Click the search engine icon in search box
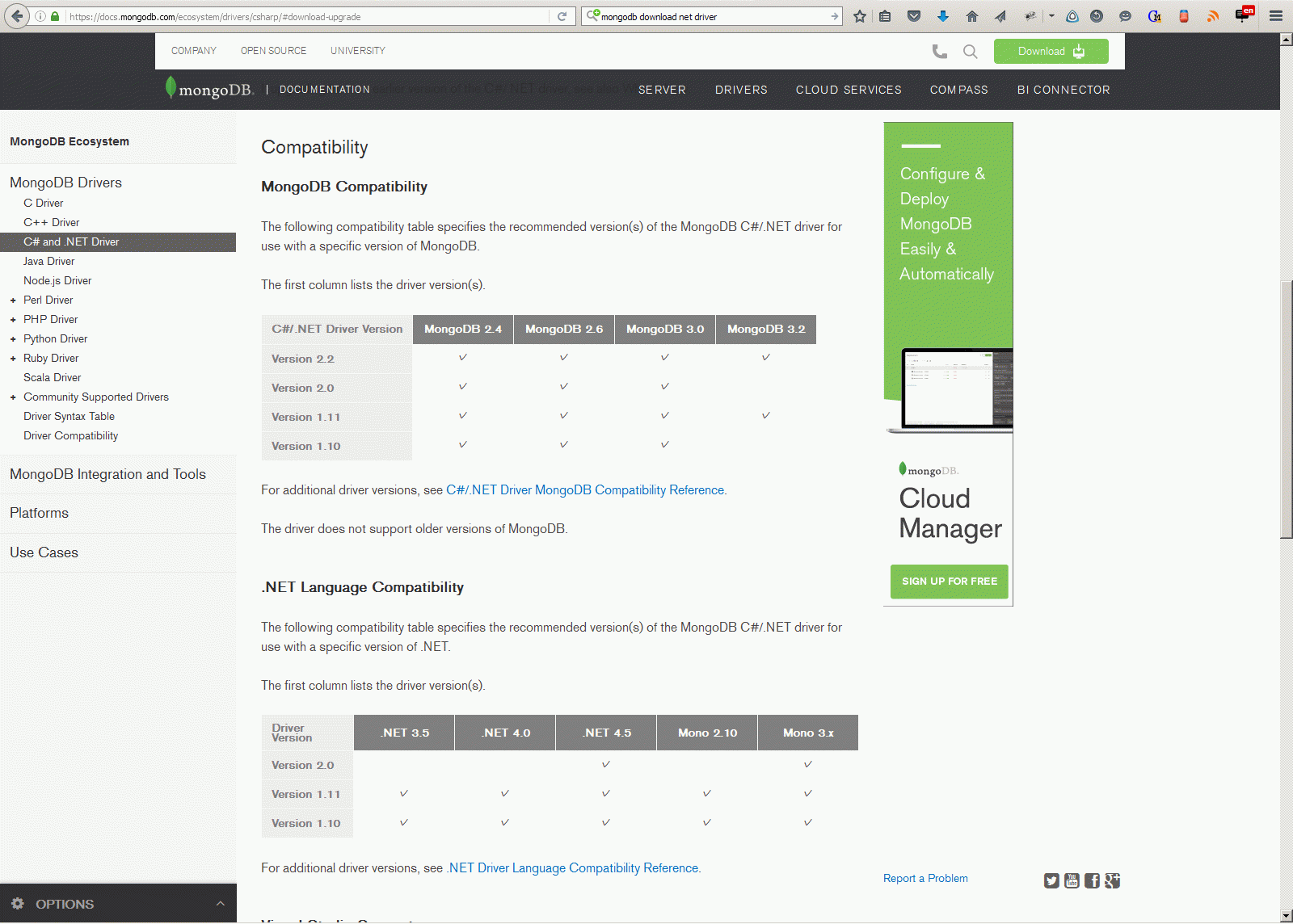The width and height of the screenshot is (1293, 924). pos(593,15)
